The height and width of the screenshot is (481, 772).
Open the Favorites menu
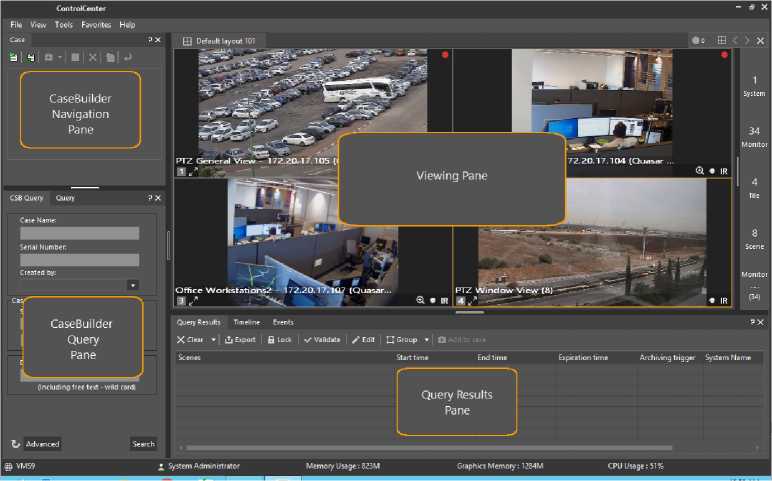click(96, 24)
